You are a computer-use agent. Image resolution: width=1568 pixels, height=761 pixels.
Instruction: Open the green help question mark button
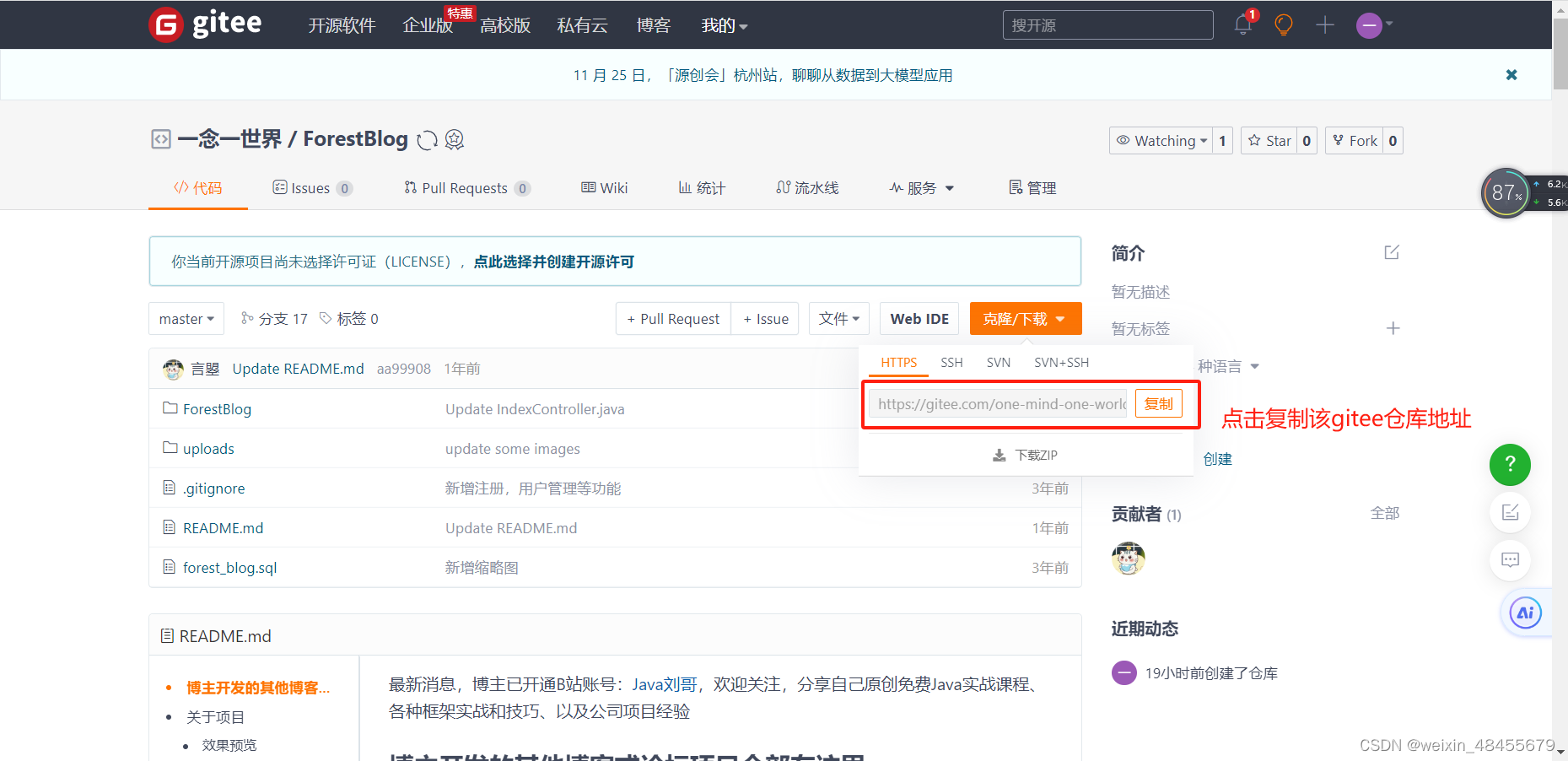(x=1510, y=465)
